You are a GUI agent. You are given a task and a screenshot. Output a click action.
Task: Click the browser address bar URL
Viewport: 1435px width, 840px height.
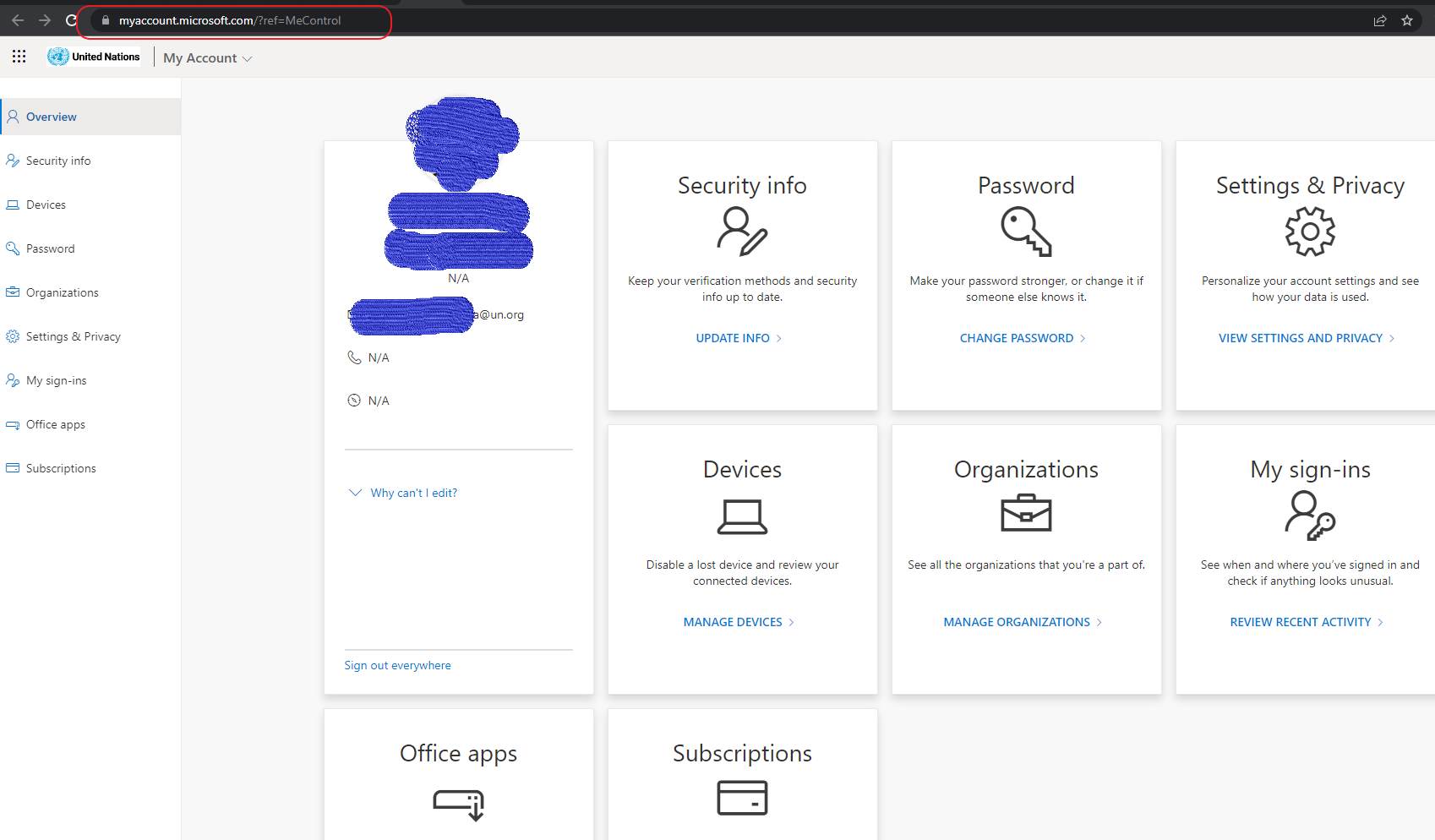click(x=230, y=20)
